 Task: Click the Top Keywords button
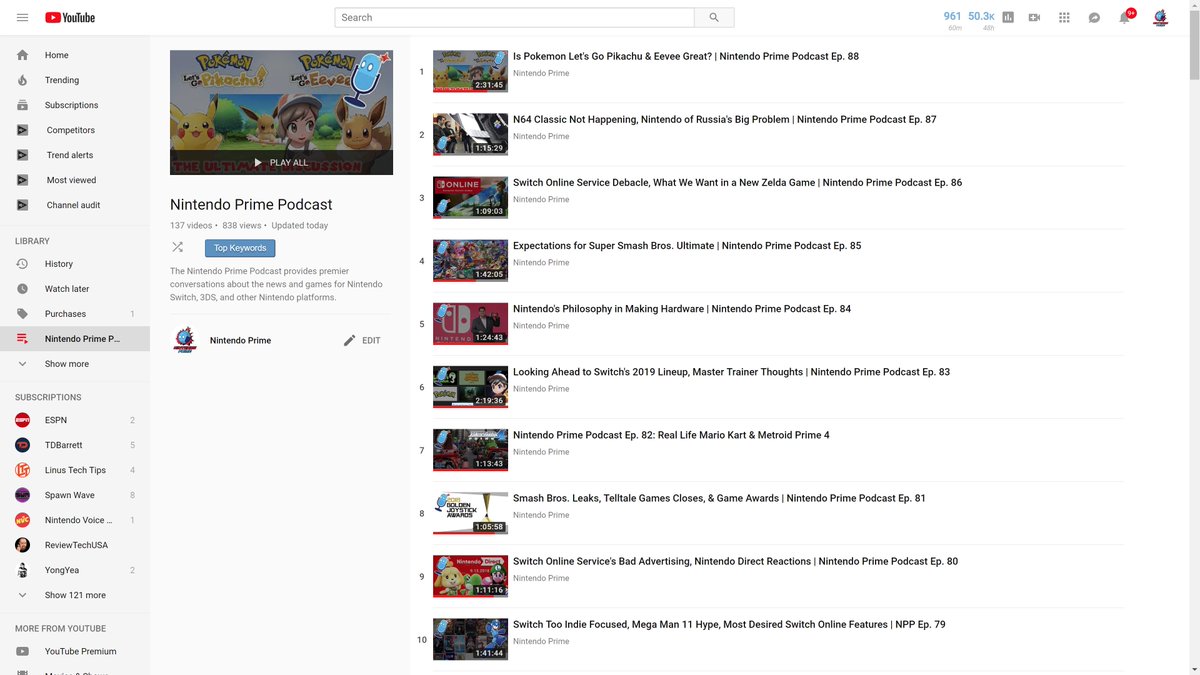(x=240, y=248)
